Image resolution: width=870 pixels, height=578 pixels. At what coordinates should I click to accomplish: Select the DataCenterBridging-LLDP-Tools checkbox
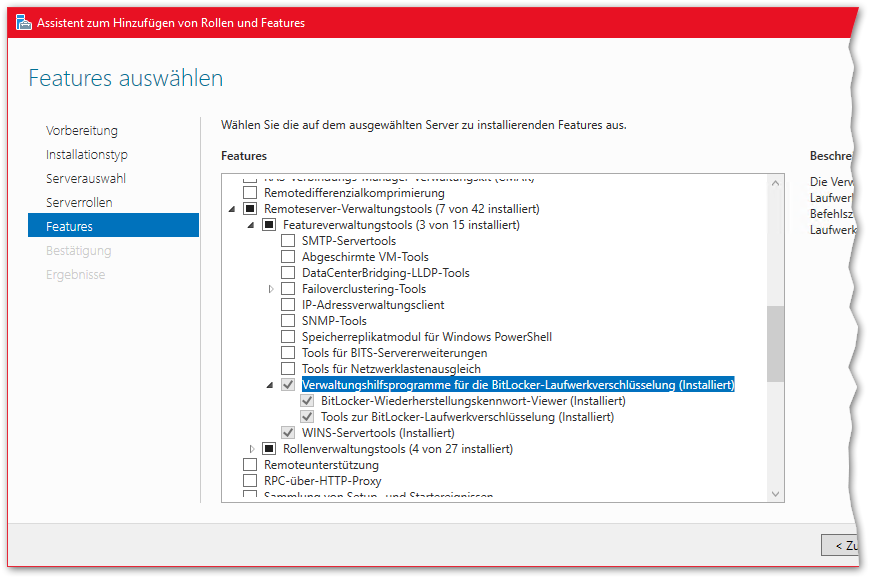point(289,273)
